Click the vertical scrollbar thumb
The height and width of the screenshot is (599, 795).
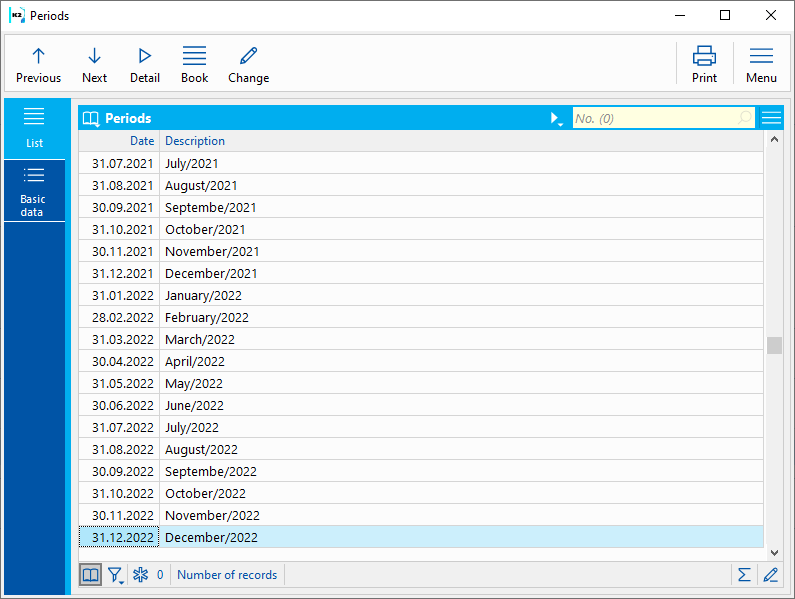click(774, 345)
